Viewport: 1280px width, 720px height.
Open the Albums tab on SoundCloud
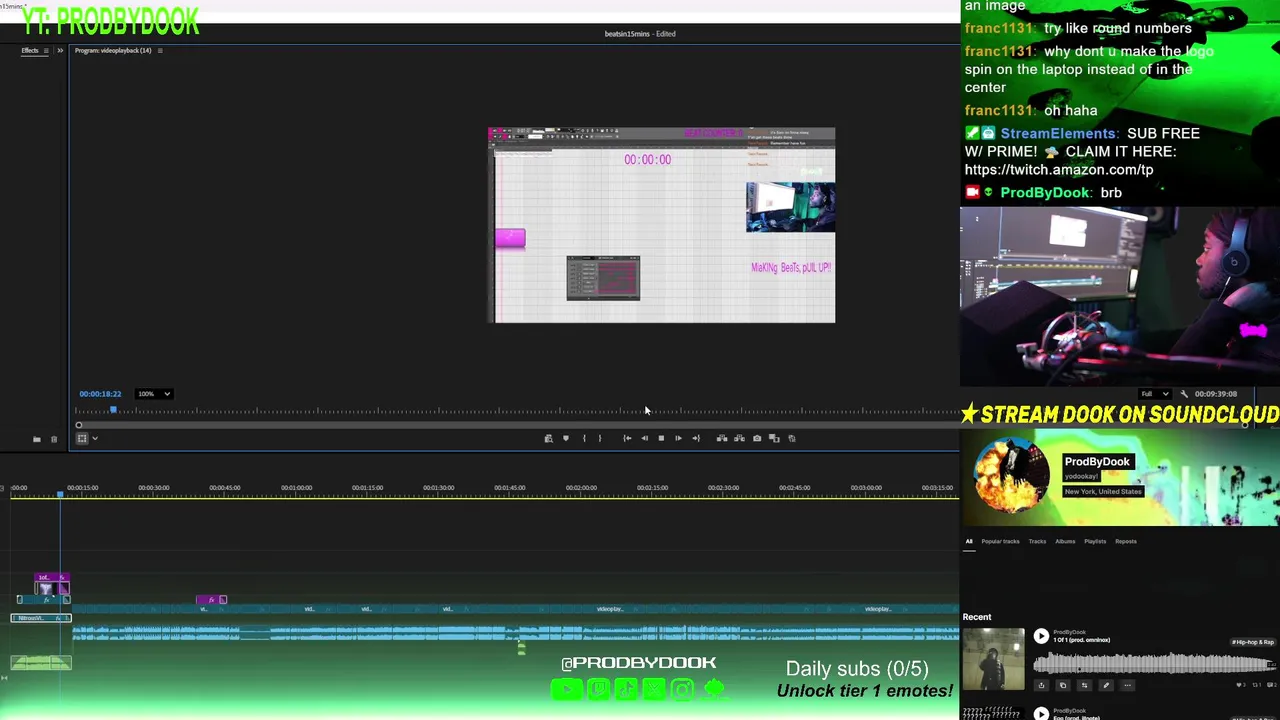click(x=1065, y=541)
